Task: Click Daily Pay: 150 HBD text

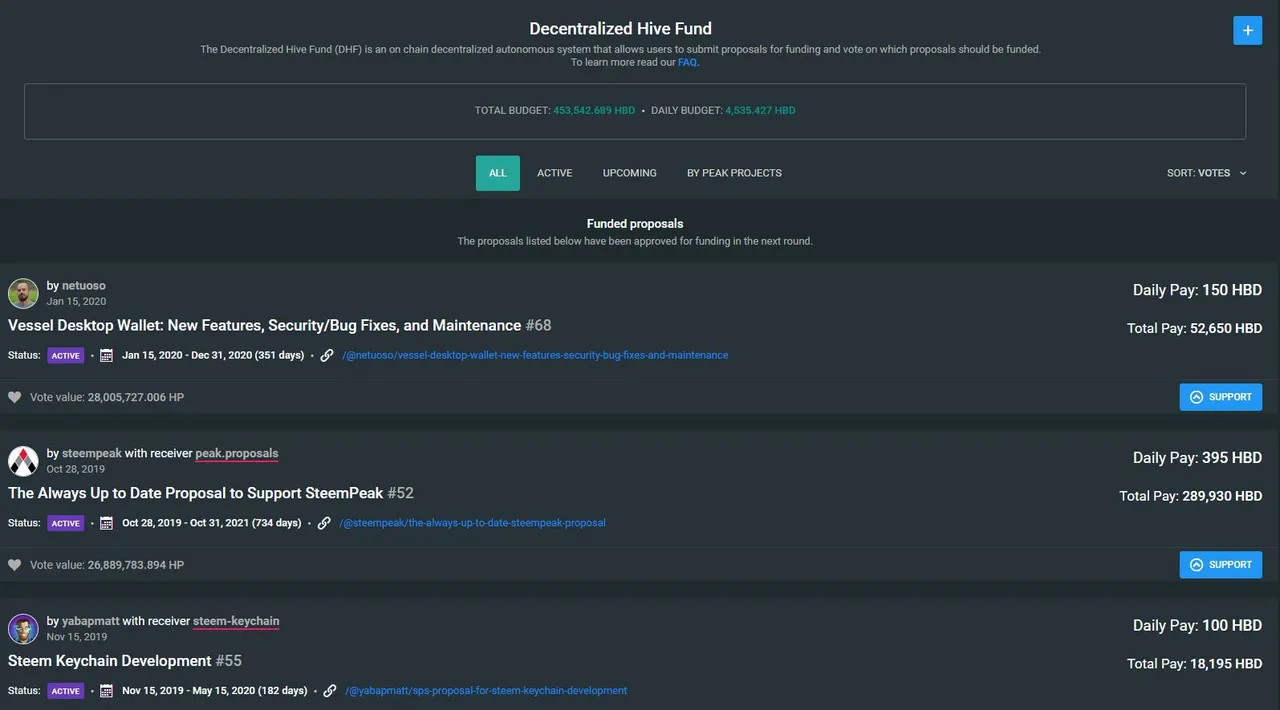Action: point(1197,290)
